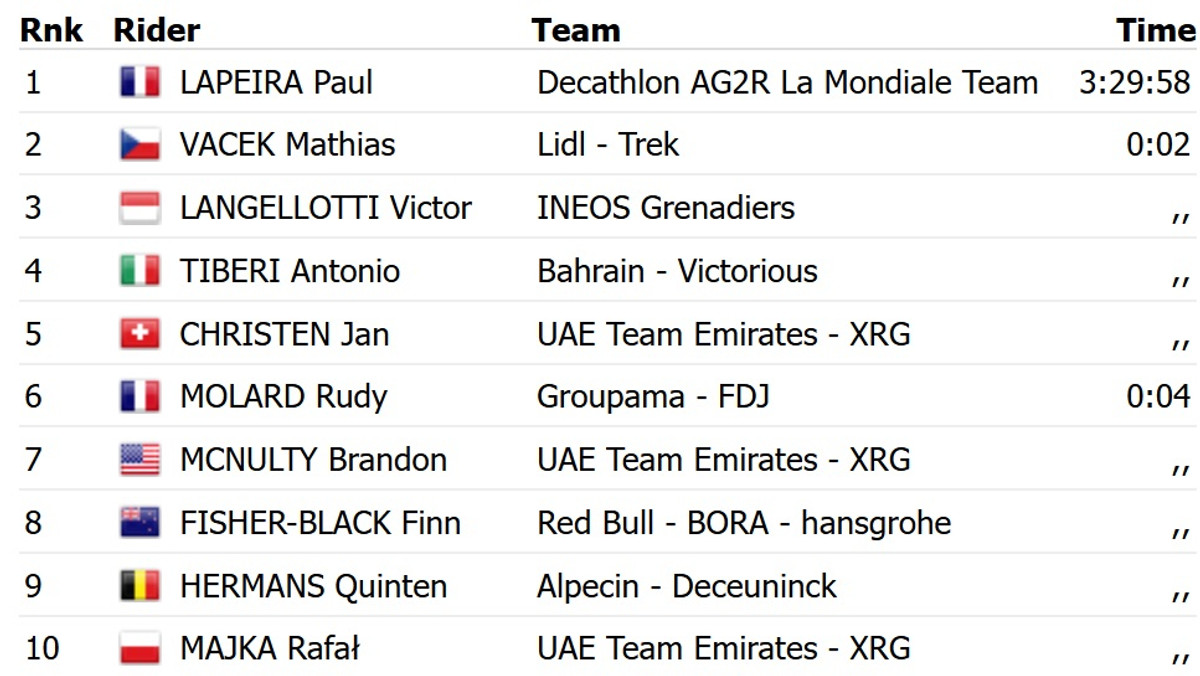Click the Polish flag beside MAJKA Rafał

pyautogui.click(x=139, y=649)
